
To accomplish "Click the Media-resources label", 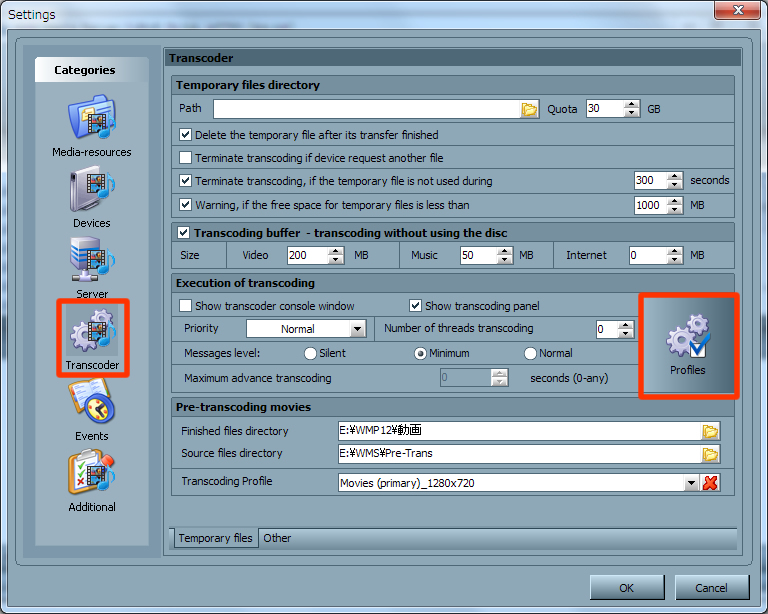I will tap(92, 152).
